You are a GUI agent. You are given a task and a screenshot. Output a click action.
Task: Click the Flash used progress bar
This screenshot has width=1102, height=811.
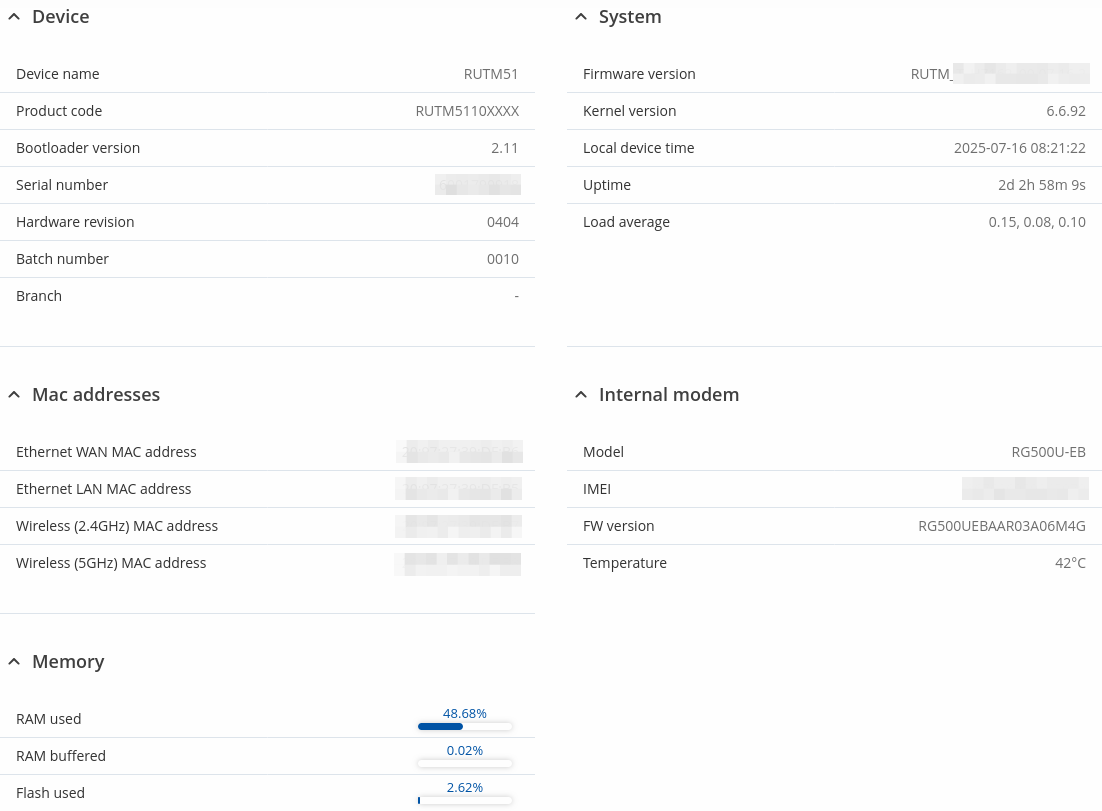[465, 801]
